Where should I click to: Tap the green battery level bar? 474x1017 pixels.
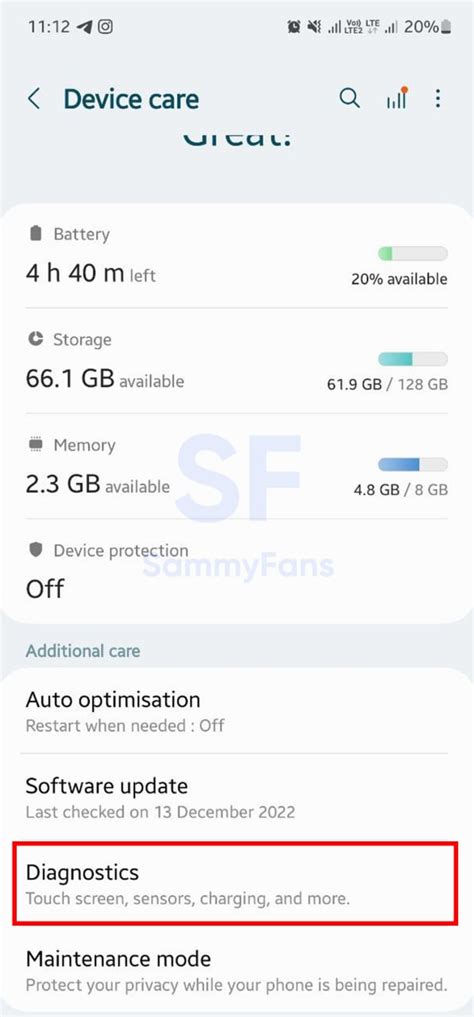[412, 254]
